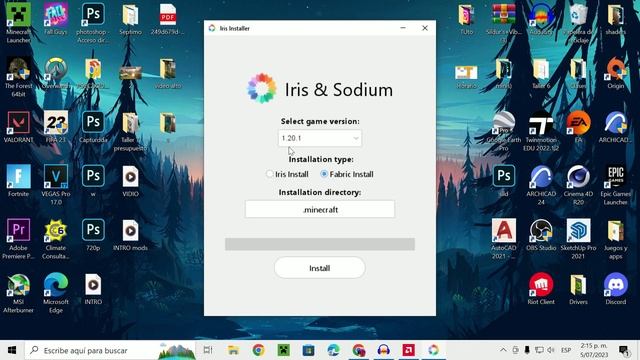Launch MSI Afterburner desktop icon
Image resolution: width=640 pixels, height=360 pixels.
(x=18, y=293)
